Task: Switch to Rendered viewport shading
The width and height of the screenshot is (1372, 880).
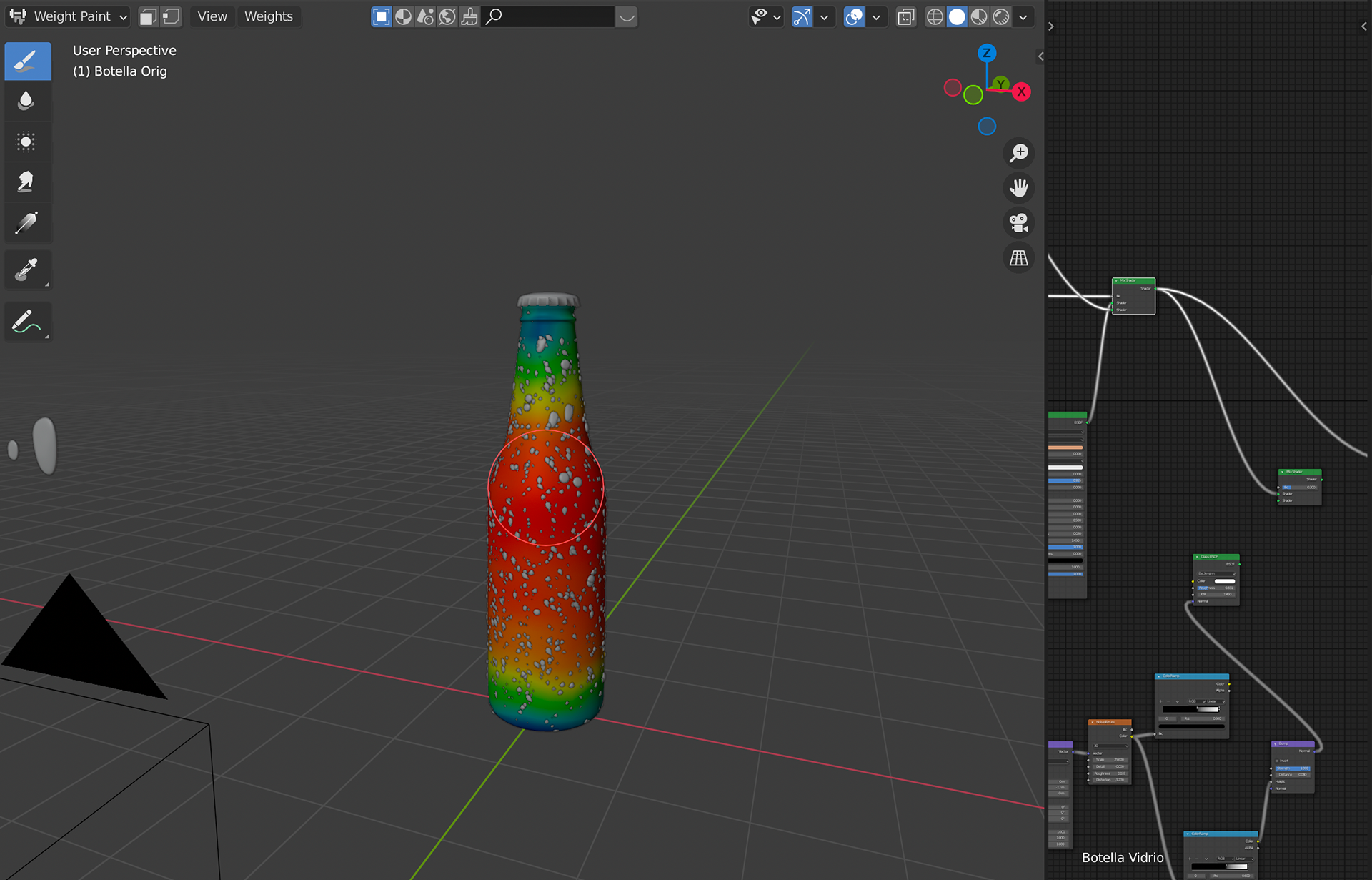Action: click(x=1001, y=16)
